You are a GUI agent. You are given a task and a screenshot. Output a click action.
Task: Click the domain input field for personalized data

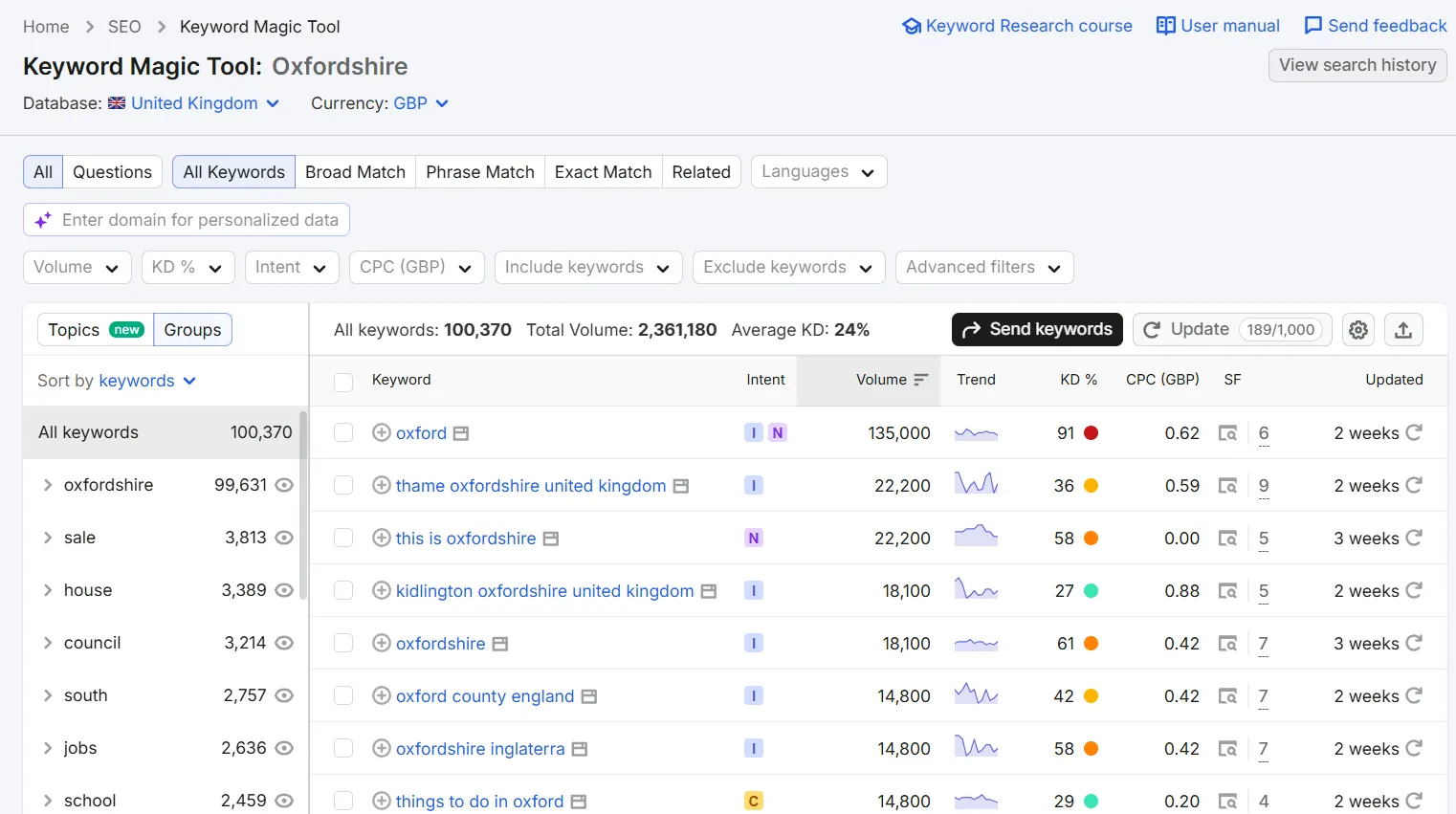[x=187, y=220]
